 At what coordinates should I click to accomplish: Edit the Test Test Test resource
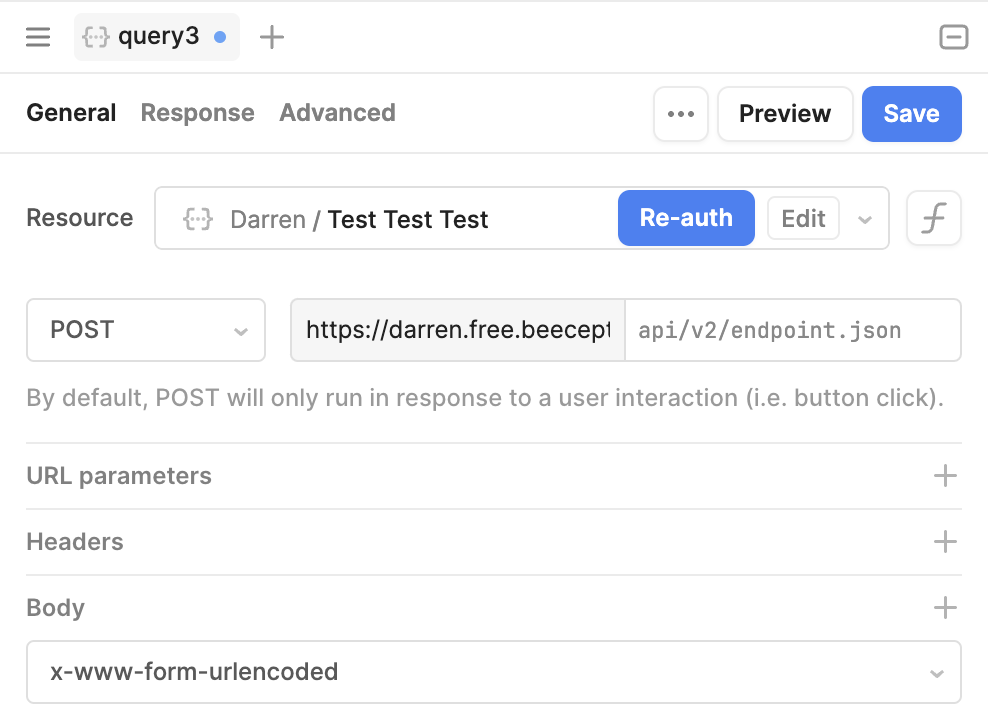click(x=803, y=218)
